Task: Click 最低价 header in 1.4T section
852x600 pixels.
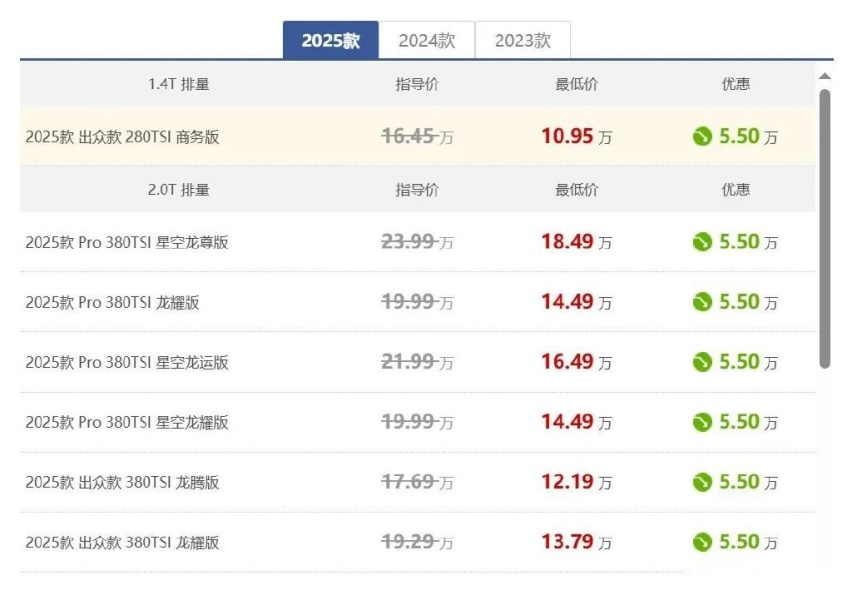Action: [x=577, y=84]
